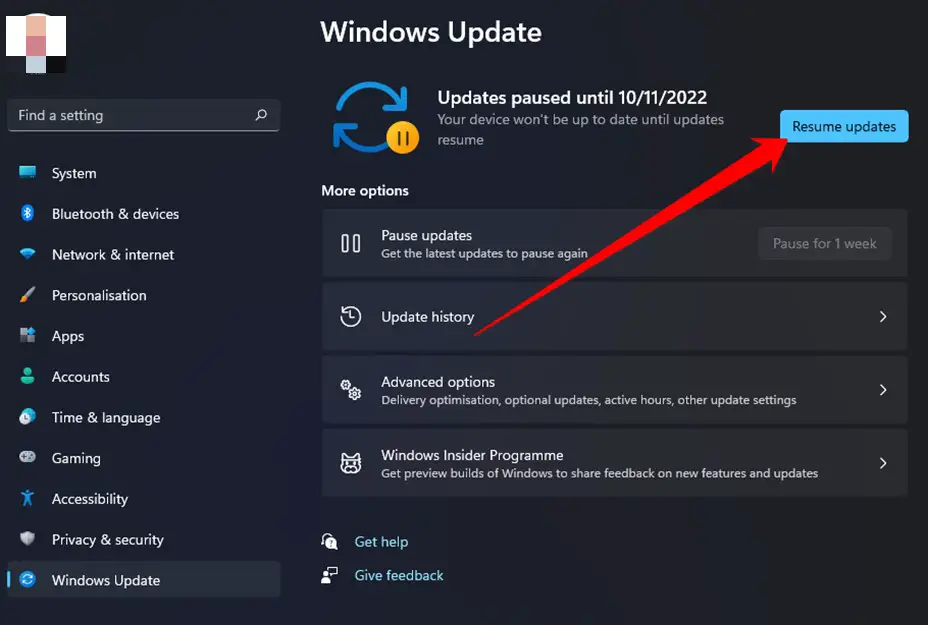Image resolution: width=928 pixels, height=625 pixels.
Task: Click the Resume updates button
Action: 844,126
